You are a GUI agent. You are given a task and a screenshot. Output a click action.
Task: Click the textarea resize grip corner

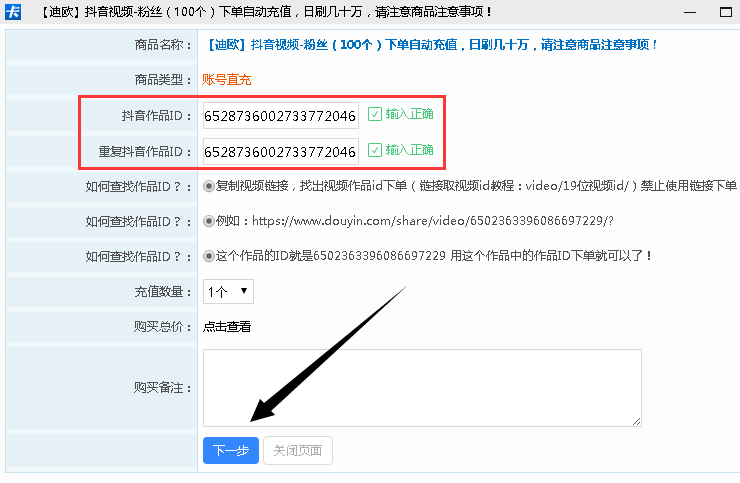pos(636,422)
